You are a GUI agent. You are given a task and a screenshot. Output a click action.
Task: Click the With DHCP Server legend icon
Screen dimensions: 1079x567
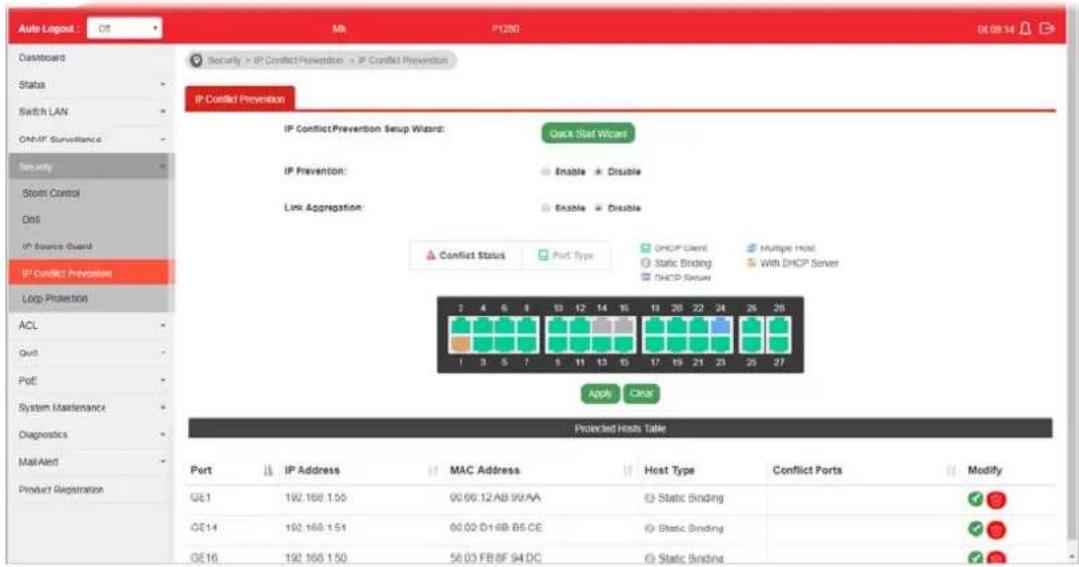pyautogui.click(x=751, y=263)
